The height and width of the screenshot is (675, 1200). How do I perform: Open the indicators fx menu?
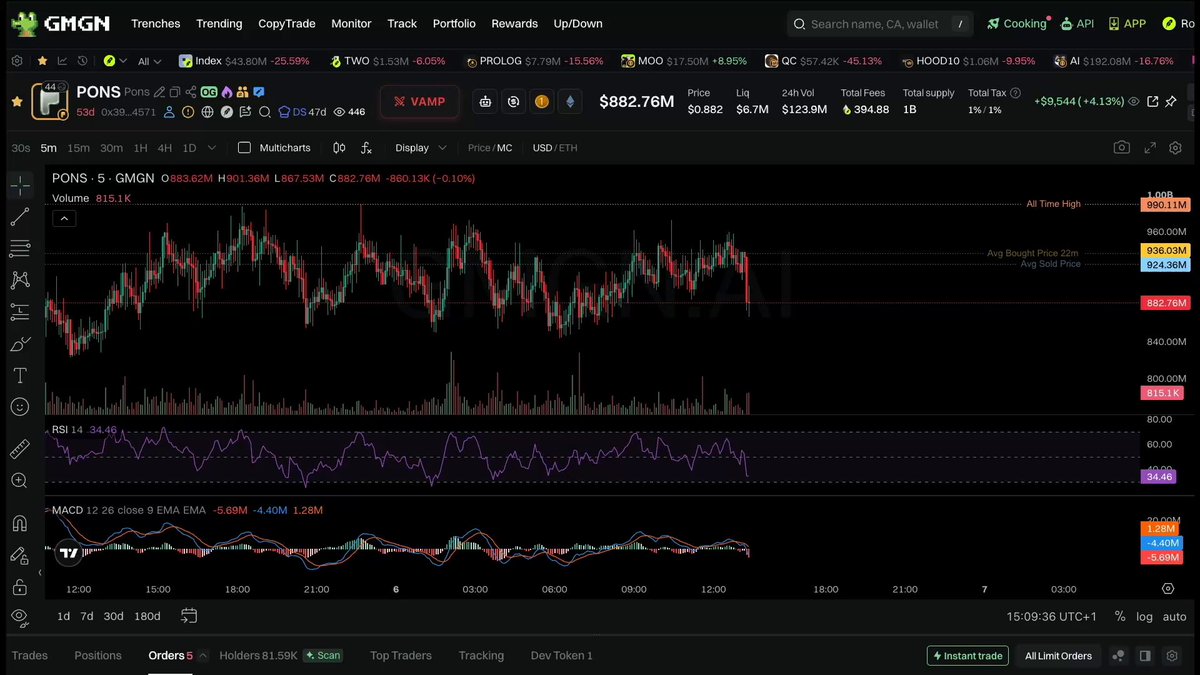pyautogui.click(x=366, y=148)
